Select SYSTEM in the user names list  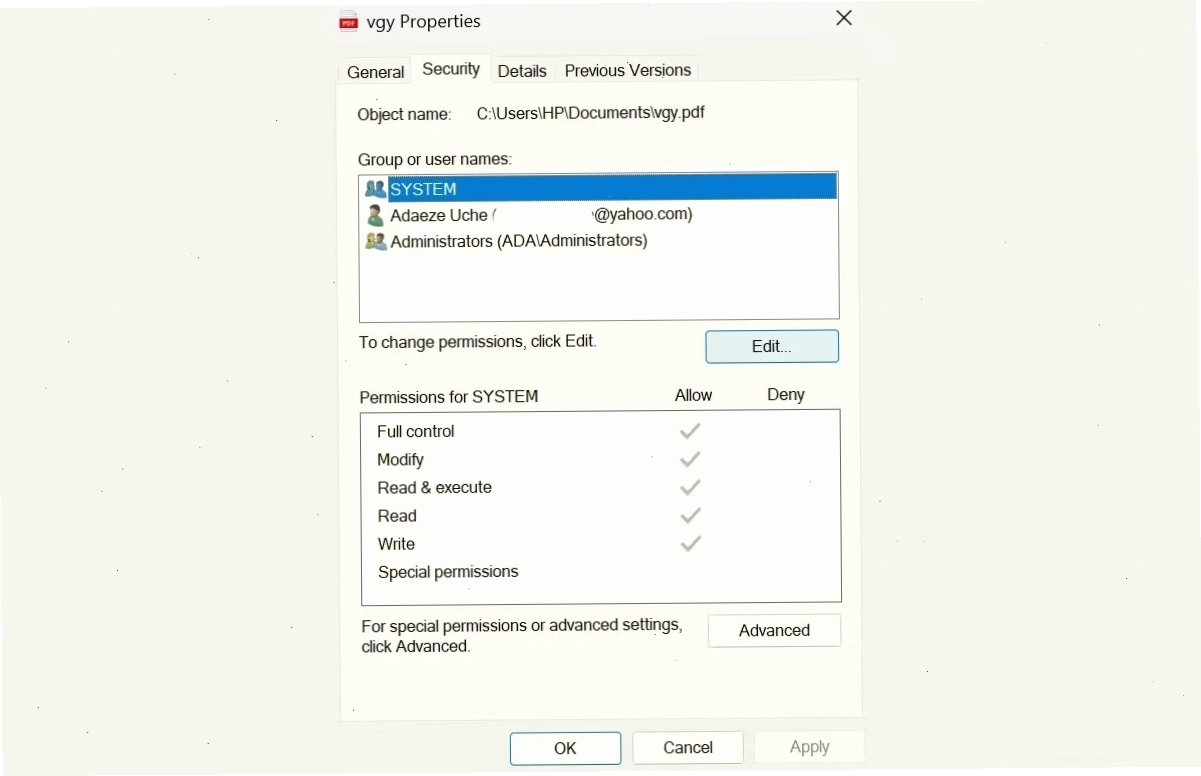coord(600,188)
